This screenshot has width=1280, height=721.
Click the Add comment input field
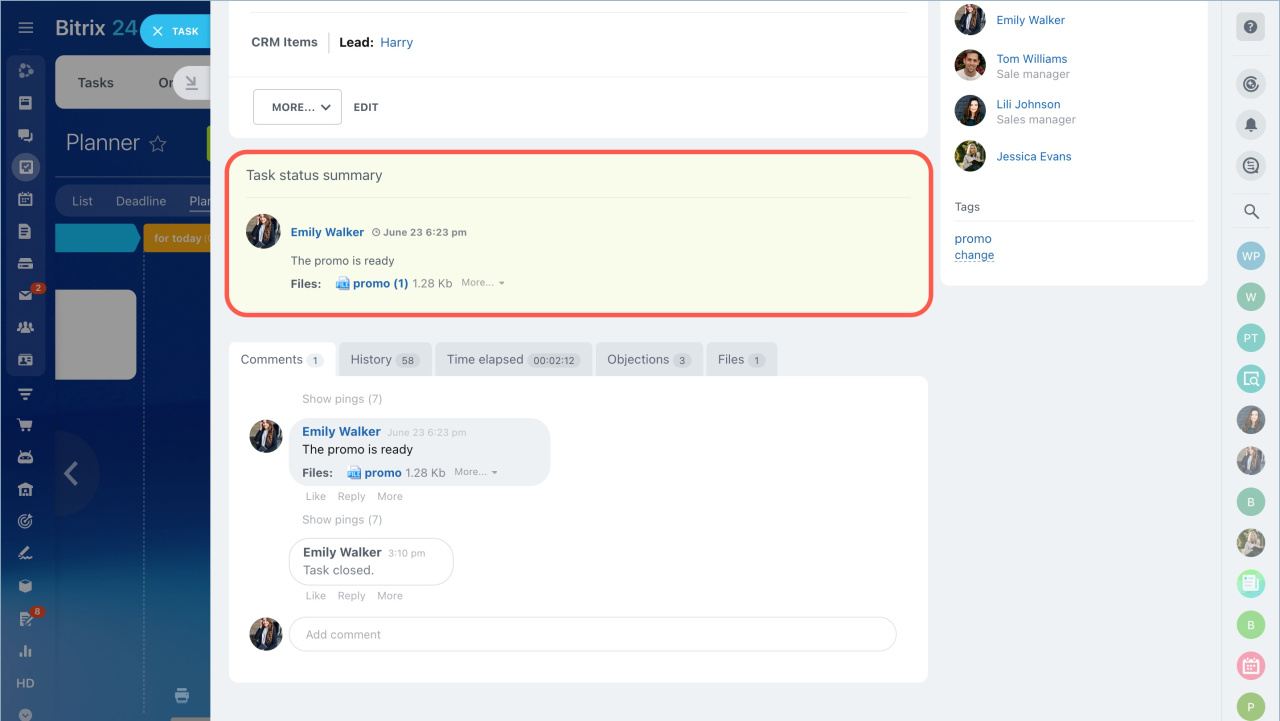592,634
